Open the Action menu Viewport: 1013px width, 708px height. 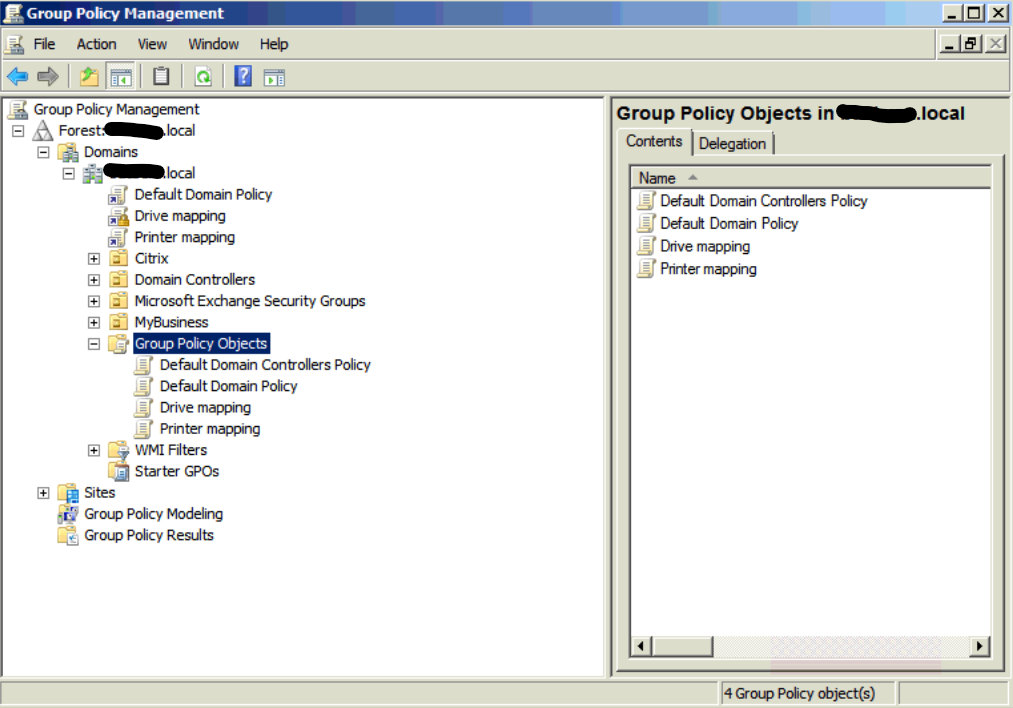pos(96,44)
